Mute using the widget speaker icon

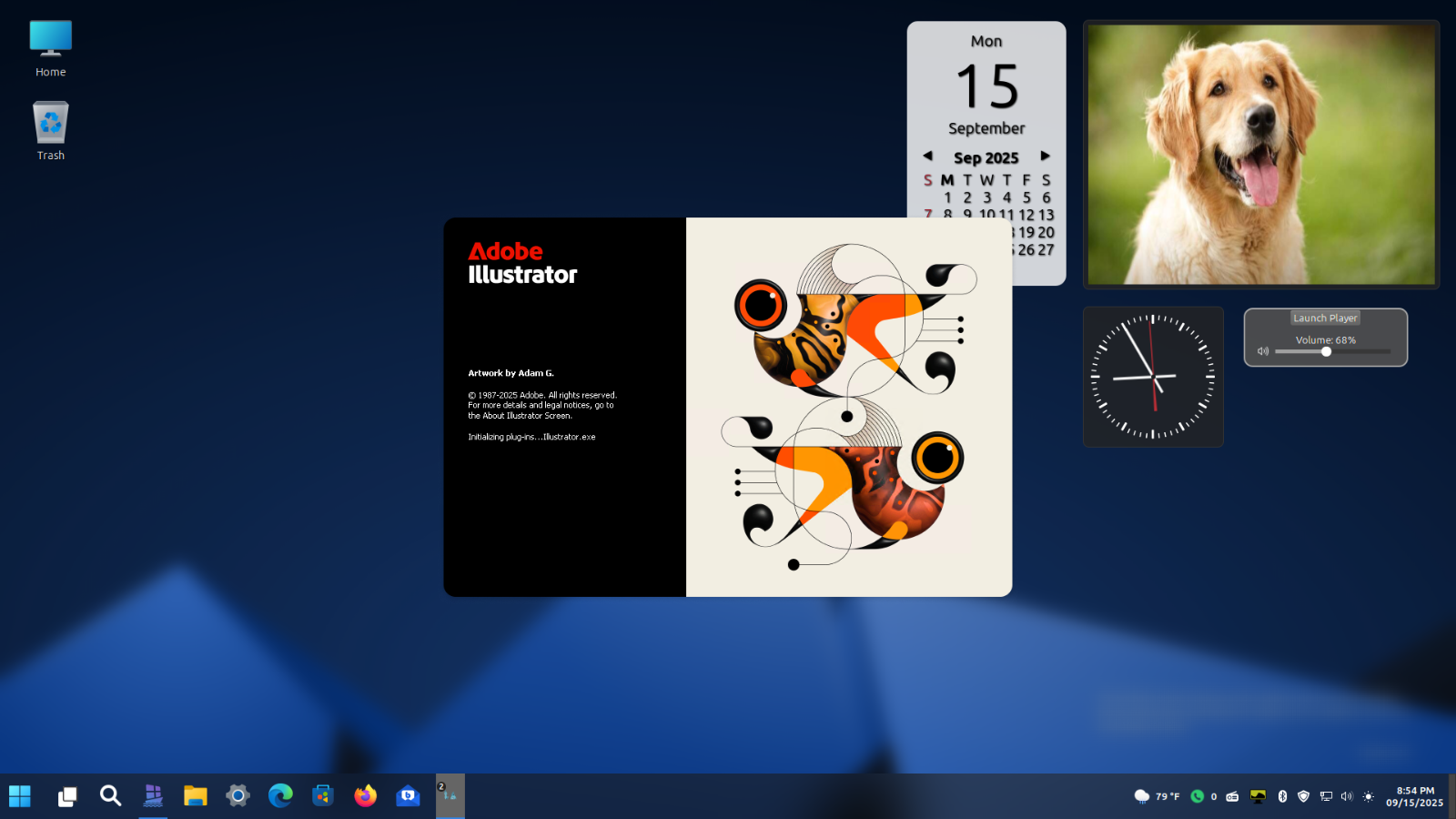point(1263,351)
